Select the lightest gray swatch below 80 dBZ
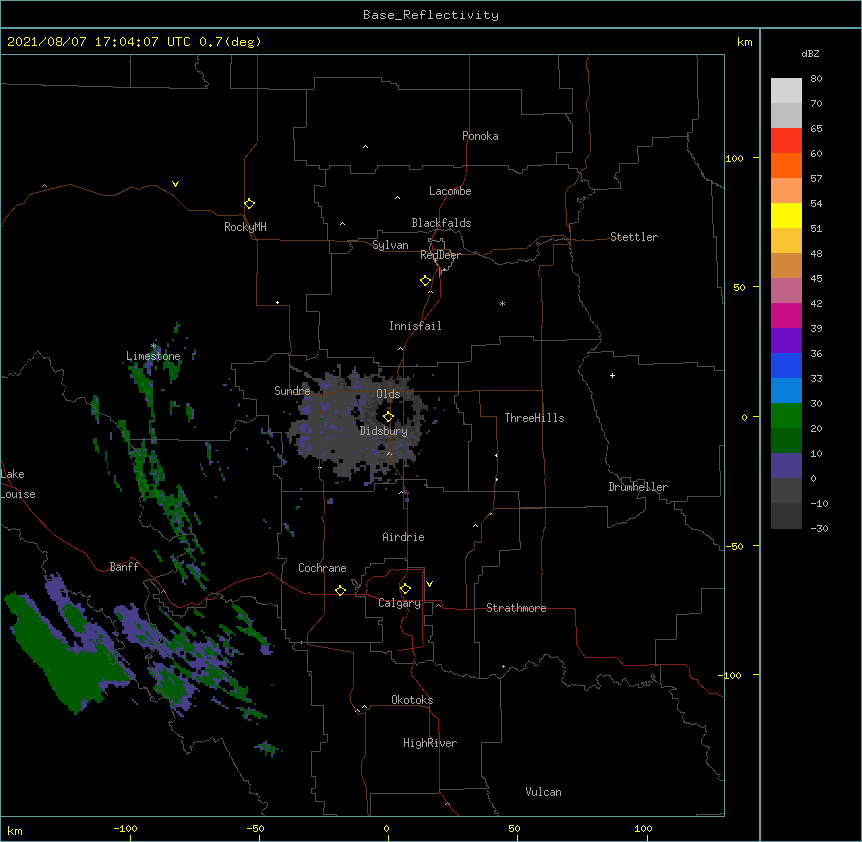 pyautogui.click(x=786, y=90)
